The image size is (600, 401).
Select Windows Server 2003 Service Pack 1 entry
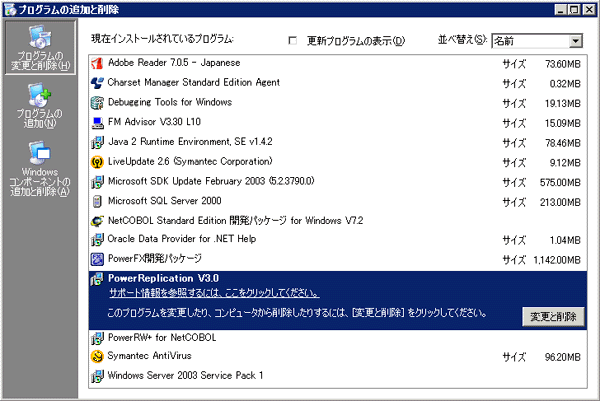click(x=338, y=376)
